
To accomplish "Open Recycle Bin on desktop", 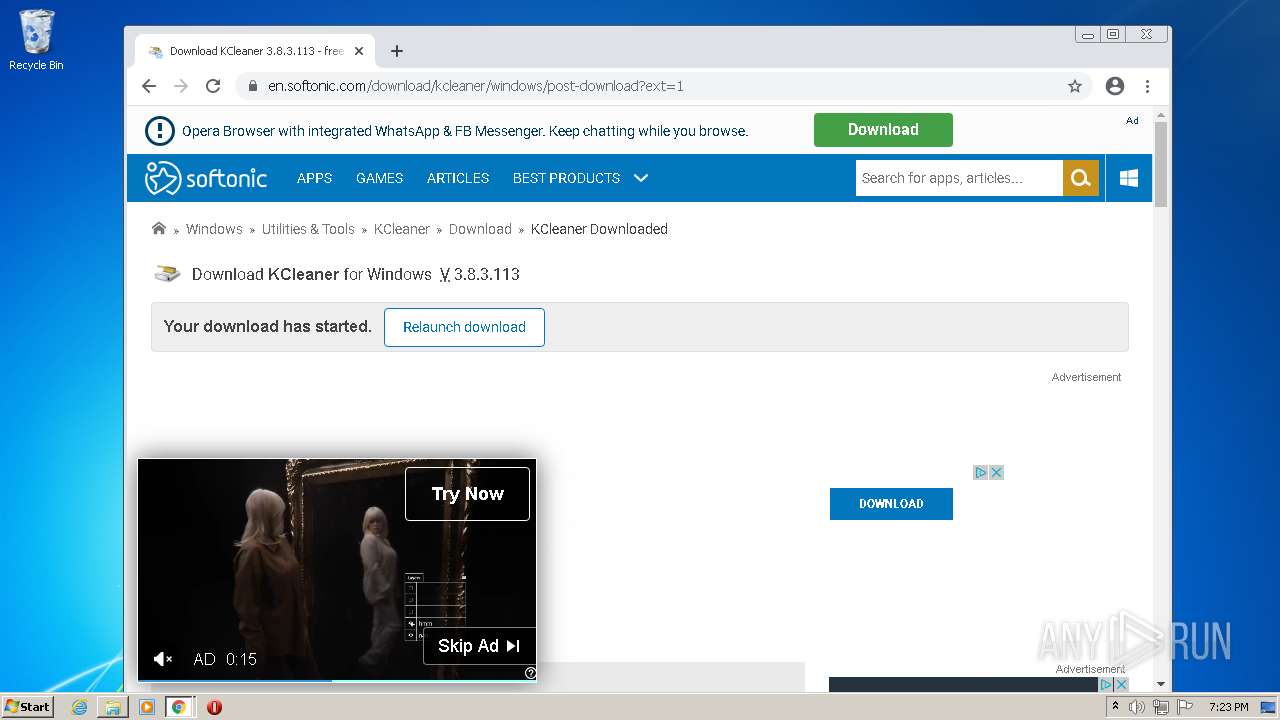I will [x=36, y=40].
